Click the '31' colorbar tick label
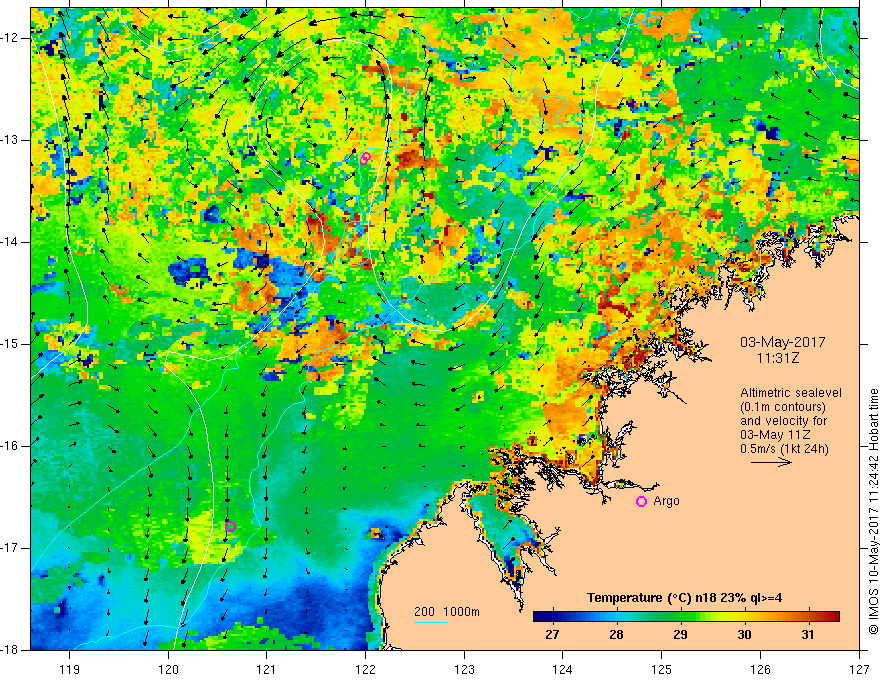 pos(808,635)
